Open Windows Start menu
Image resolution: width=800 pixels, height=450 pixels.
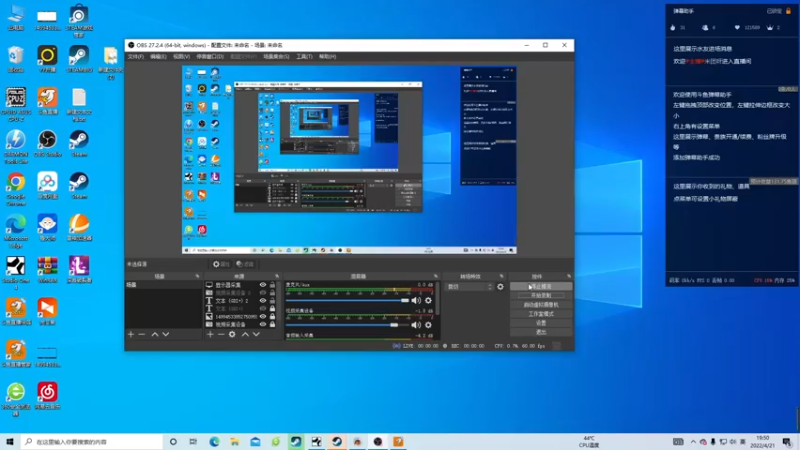point(10,442)
